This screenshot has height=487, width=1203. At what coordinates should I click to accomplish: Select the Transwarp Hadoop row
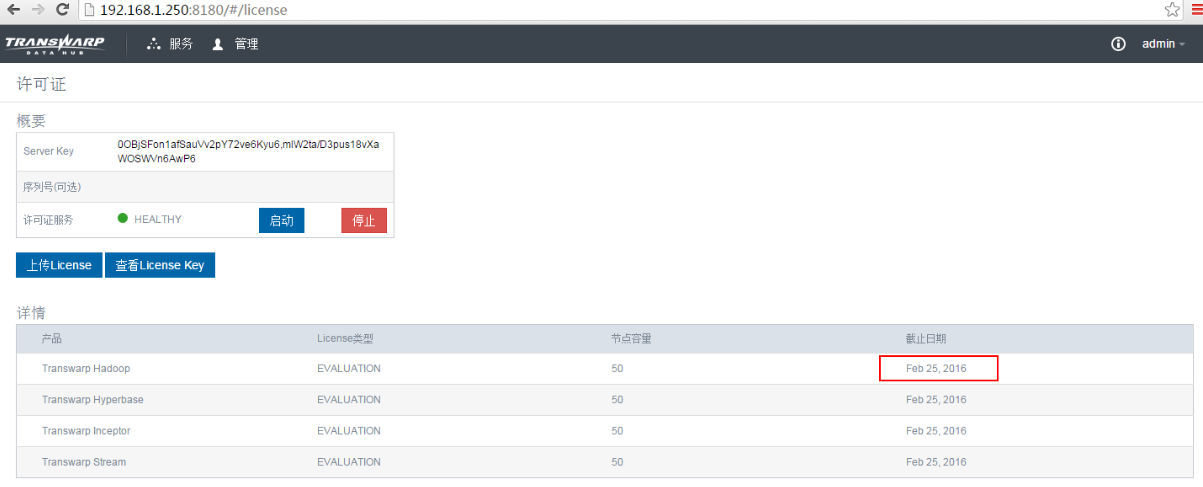click(x=86, y=369)
